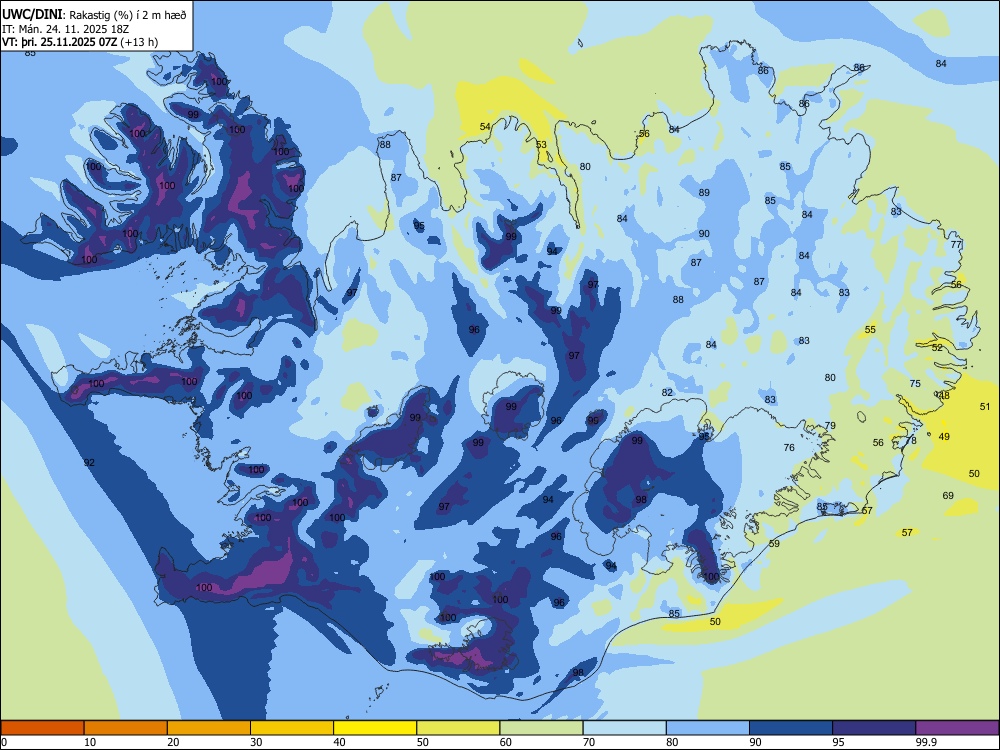The width and height of the screenshot is (1000, 750).
Task: Click the '10' legend tick label
Action: pyautogui.click(x=90, y=742)
